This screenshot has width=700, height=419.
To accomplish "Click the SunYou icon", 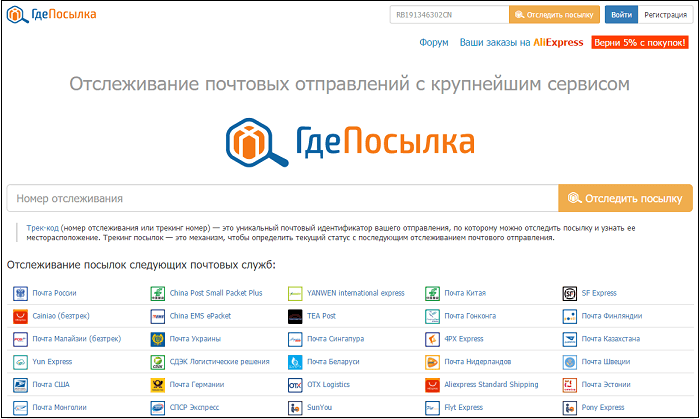I will pos(295,407).
